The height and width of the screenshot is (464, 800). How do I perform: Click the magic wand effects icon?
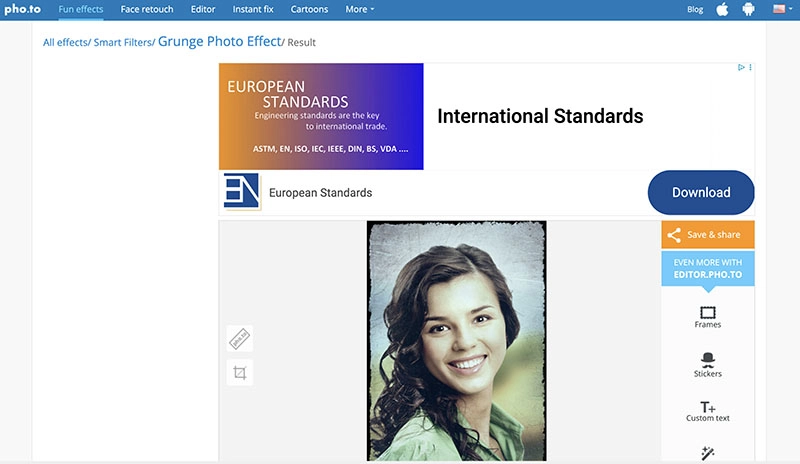point(707,453)
